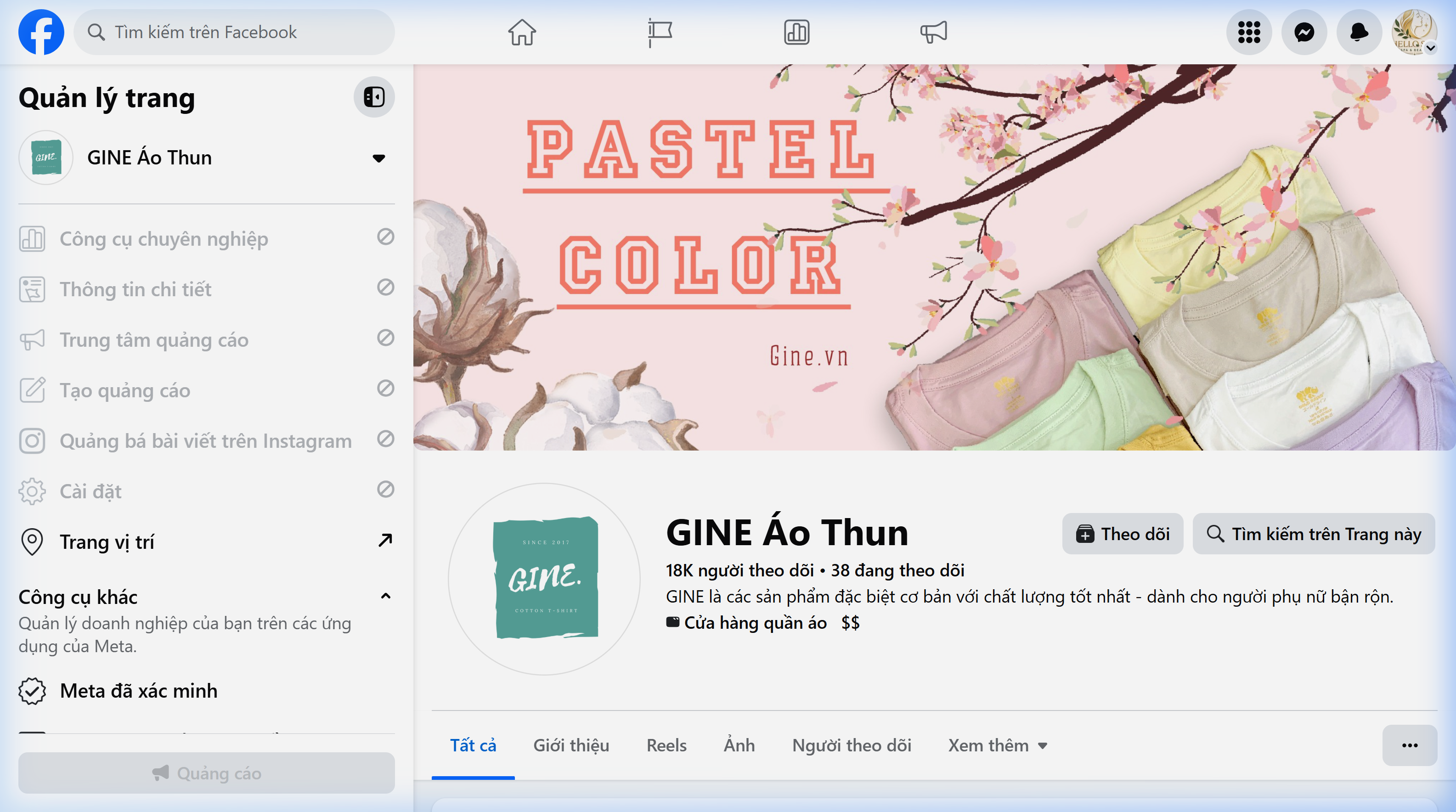The height and width of the screenshot is (812, 1456).
Task: Open 38 đang theo dõi list
Action: [897, 570]
